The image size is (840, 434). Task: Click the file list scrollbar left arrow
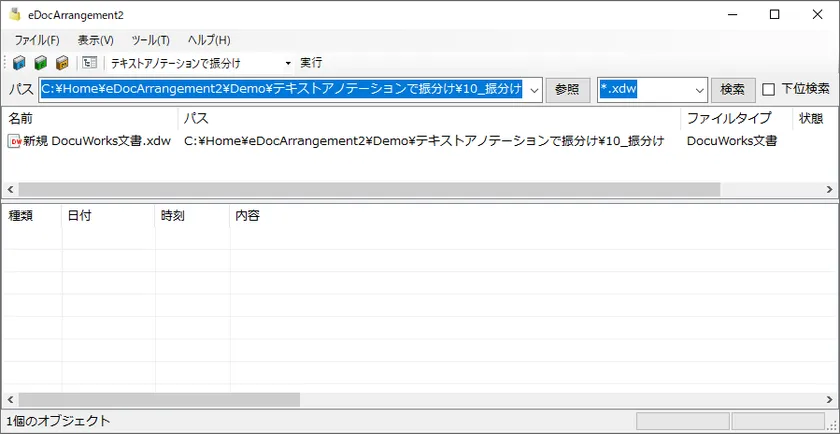click(x=9, y=189)
